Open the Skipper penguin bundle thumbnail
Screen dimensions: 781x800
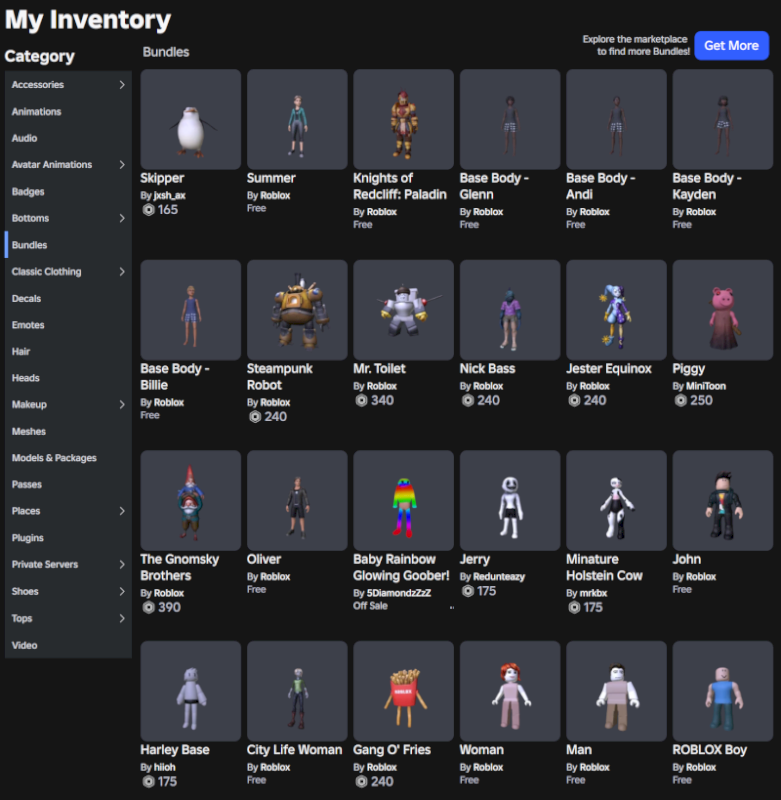191,119
